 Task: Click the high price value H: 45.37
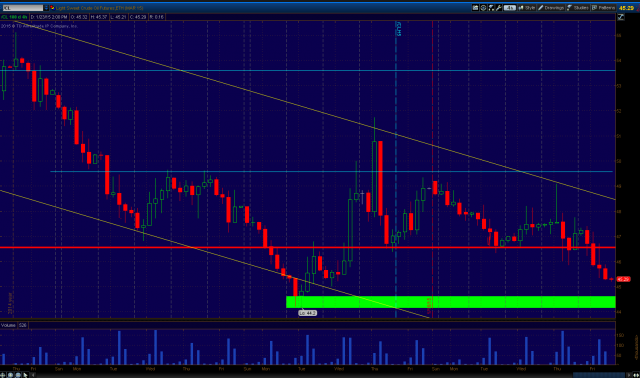pyautogui.click(x=99, y=17)
